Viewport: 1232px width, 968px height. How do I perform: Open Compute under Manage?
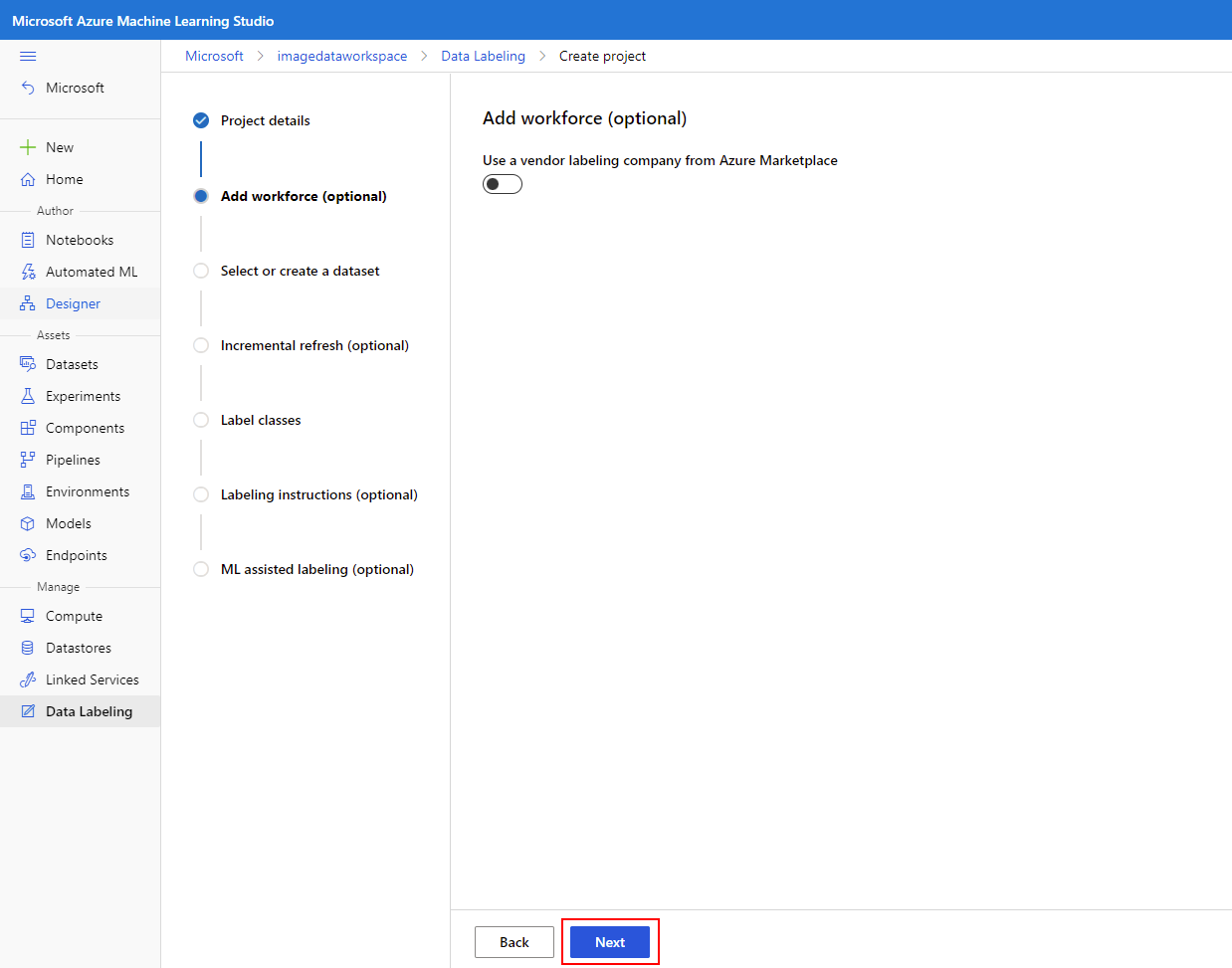(x=80, y=616)
